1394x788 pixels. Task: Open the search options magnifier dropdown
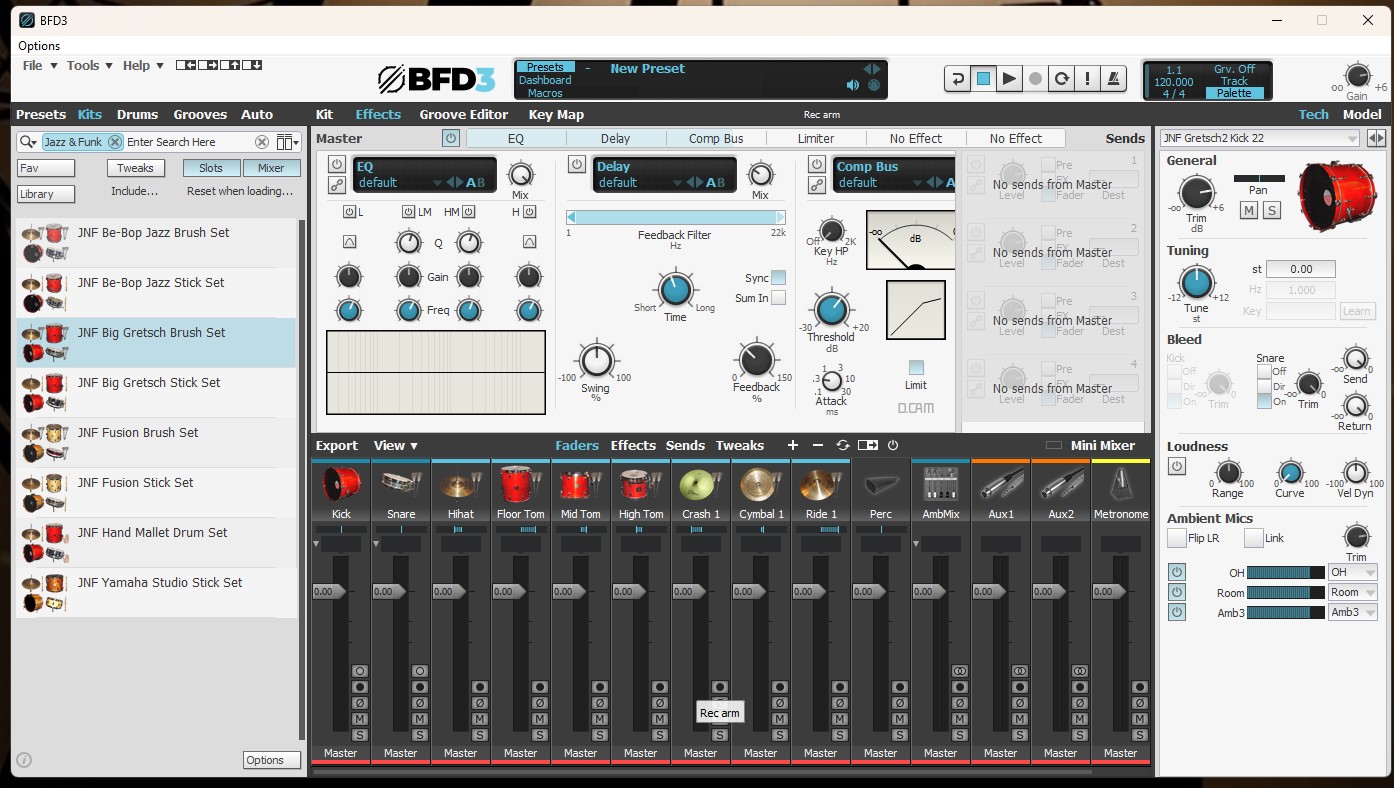click(29, 142)
